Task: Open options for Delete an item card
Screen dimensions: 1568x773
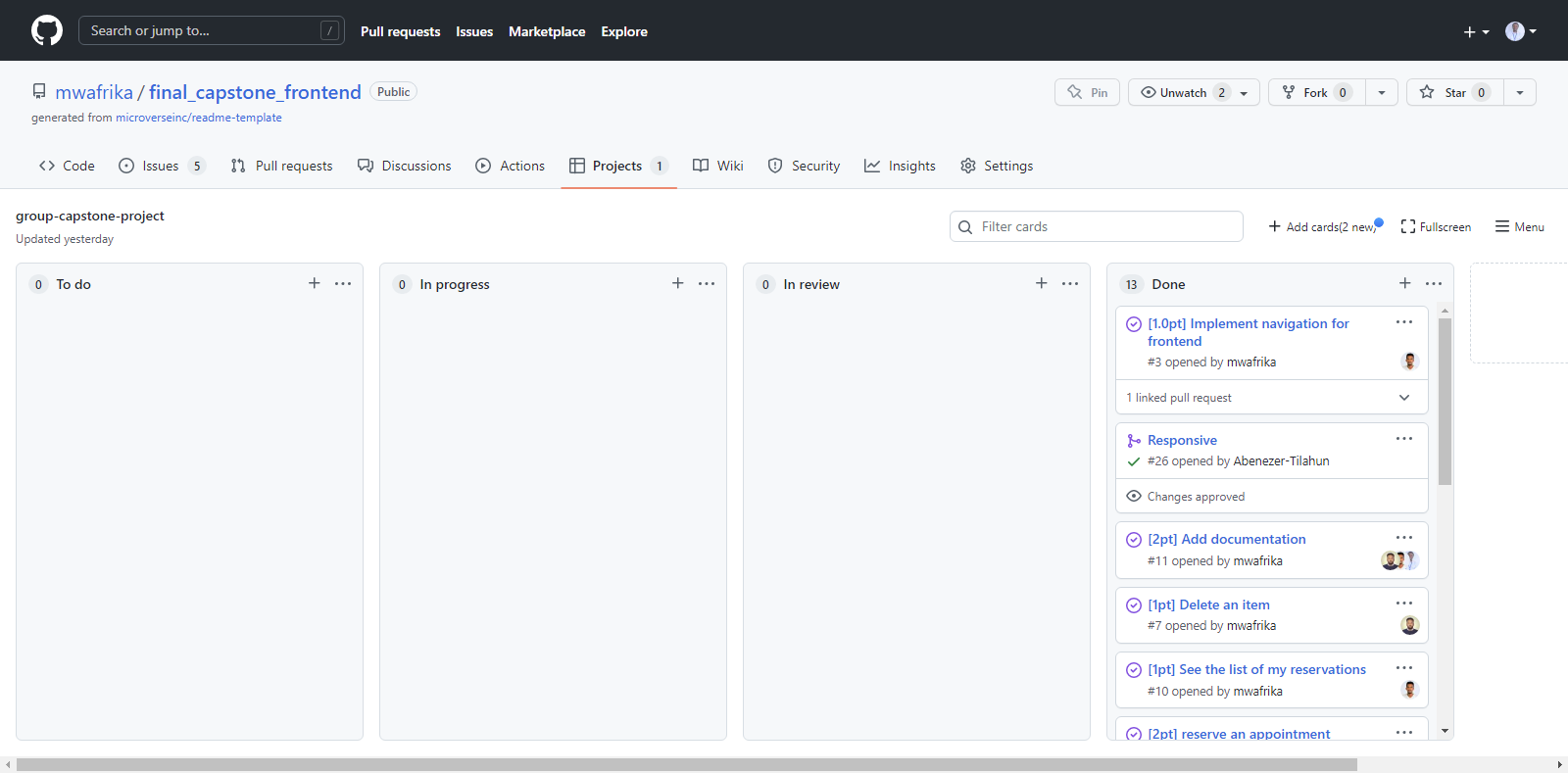Action: (x=1404, y=603)
